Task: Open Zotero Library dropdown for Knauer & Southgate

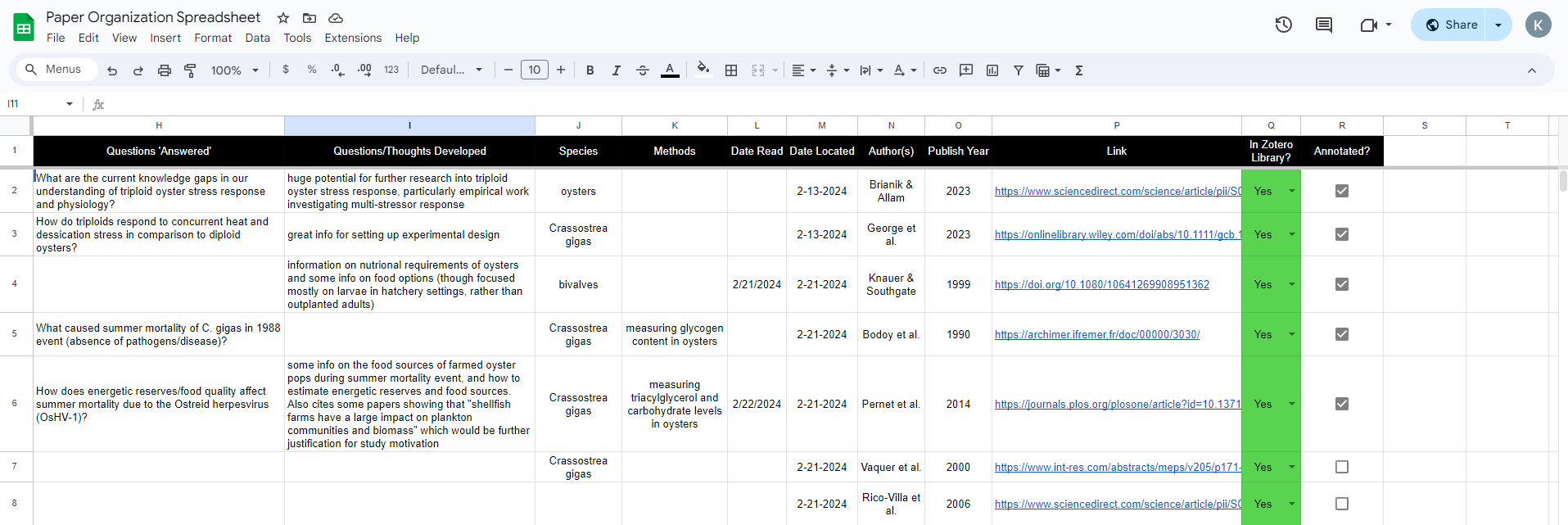Action: (x=1292, y=284)
